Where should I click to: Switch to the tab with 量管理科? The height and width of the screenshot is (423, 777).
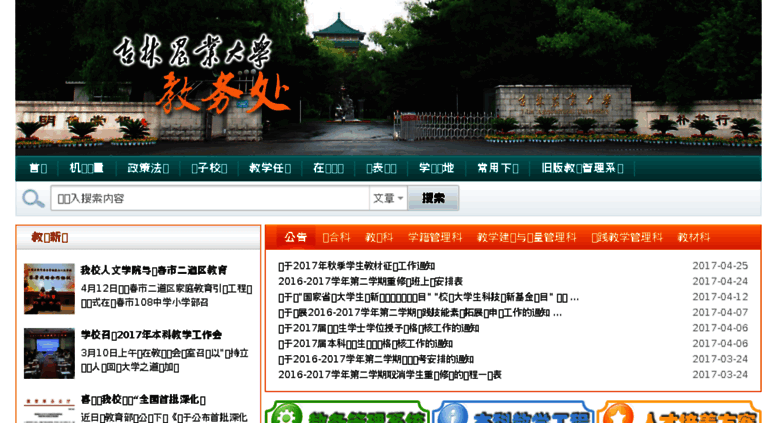(526, 237)
